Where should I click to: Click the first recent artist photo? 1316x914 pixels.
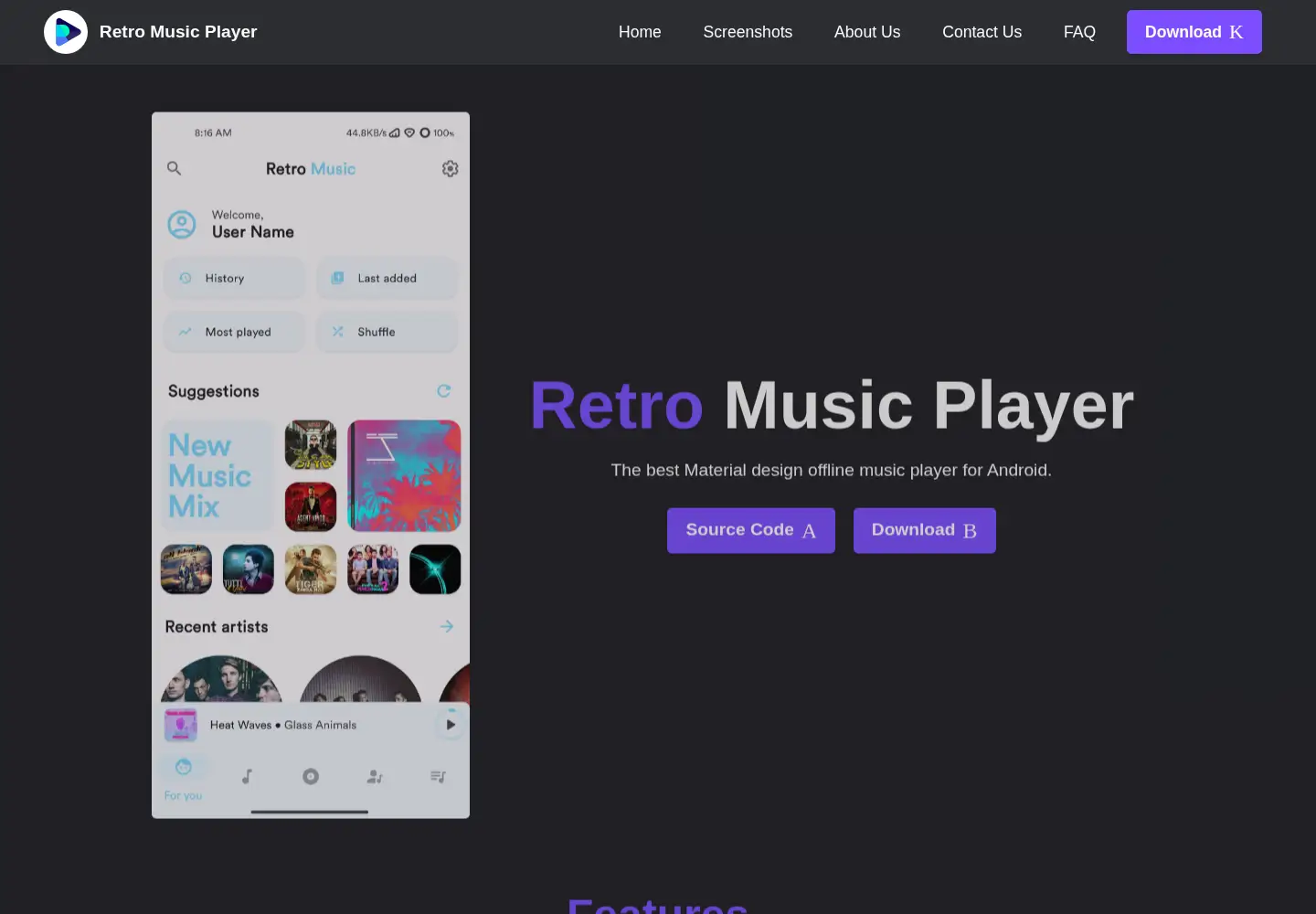click(221, 679)
